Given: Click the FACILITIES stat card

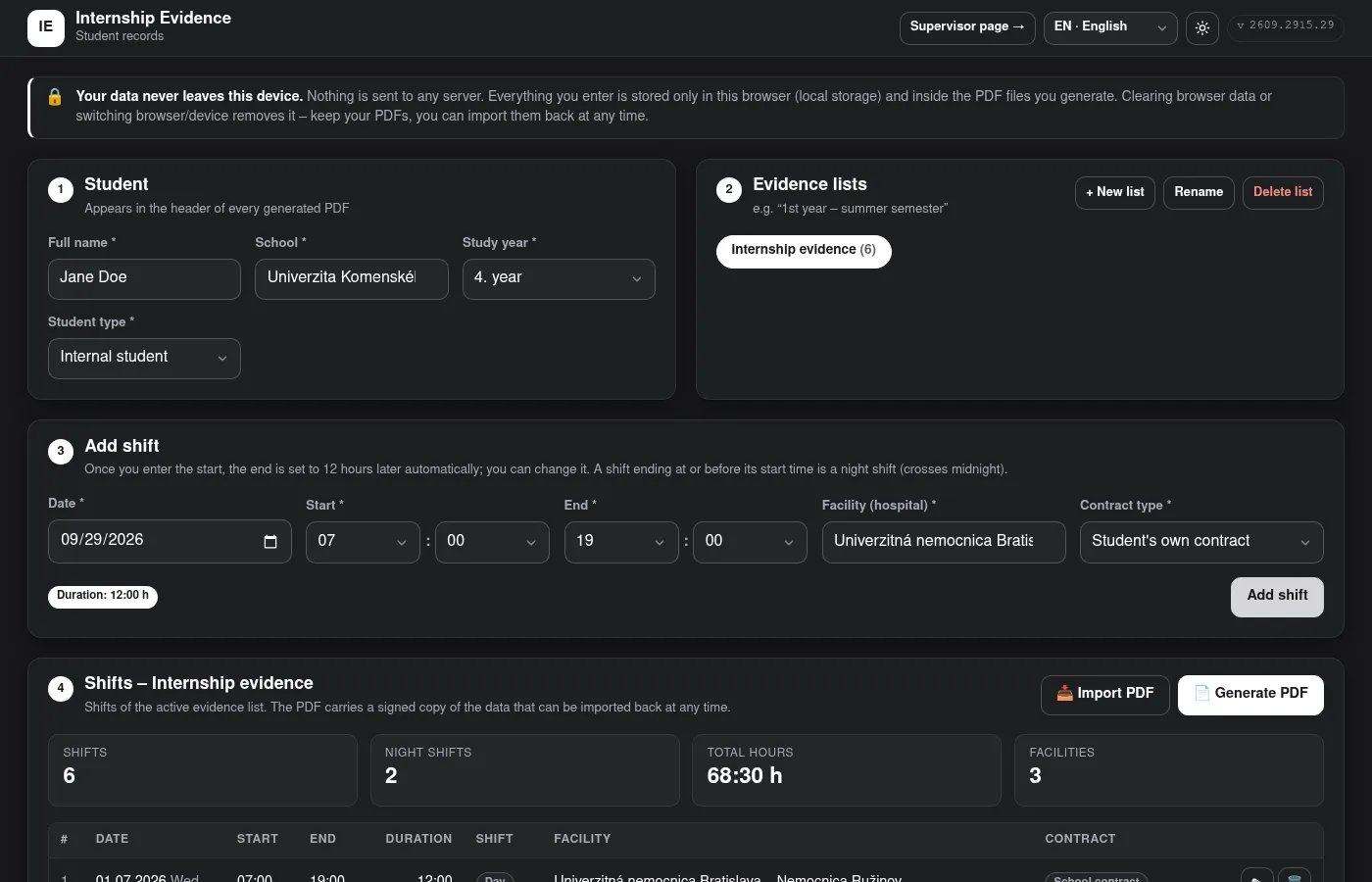Looking at the screenshot, I should click(1169, 770).
